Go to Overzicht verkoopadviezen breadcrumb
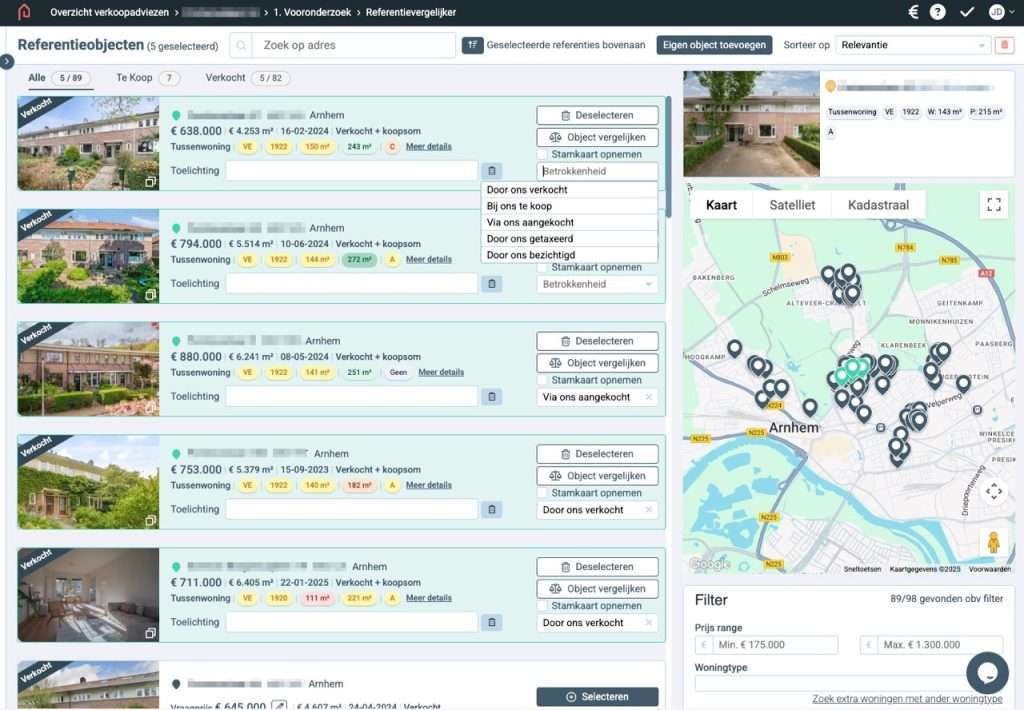Image resolution: width=1024 pixels, height=710 pixels. coord(109,12)
